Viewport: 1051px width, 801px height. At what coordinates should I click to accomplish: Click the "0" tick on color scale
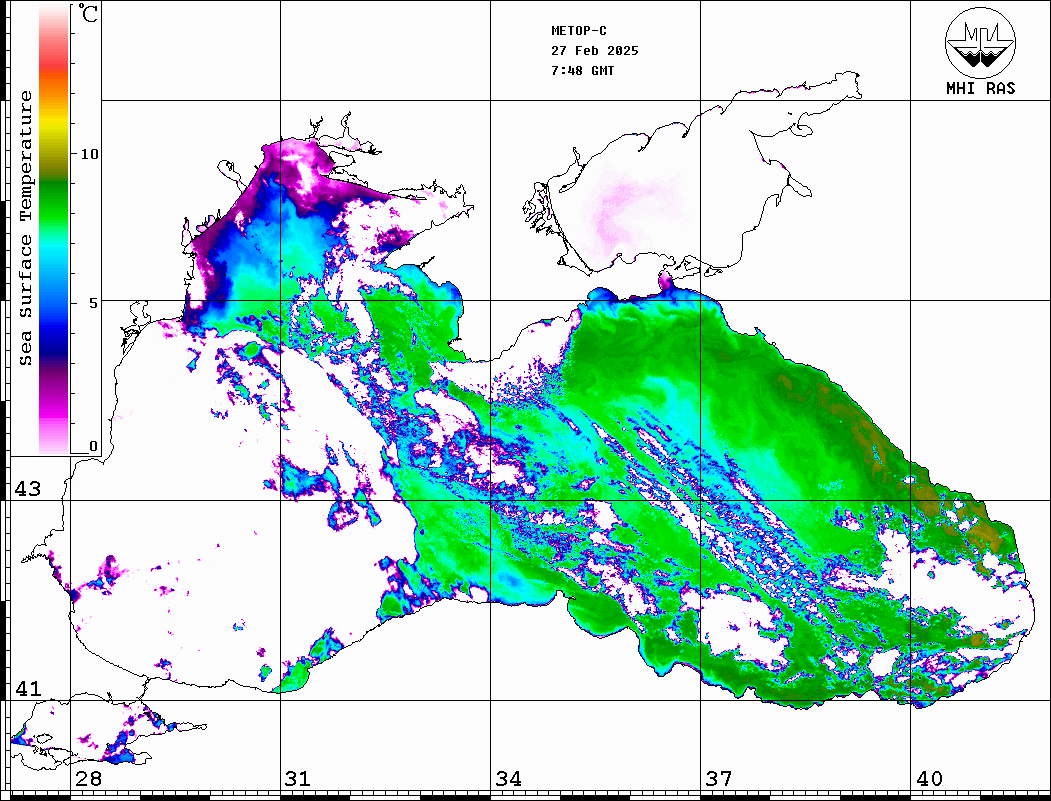93,446
